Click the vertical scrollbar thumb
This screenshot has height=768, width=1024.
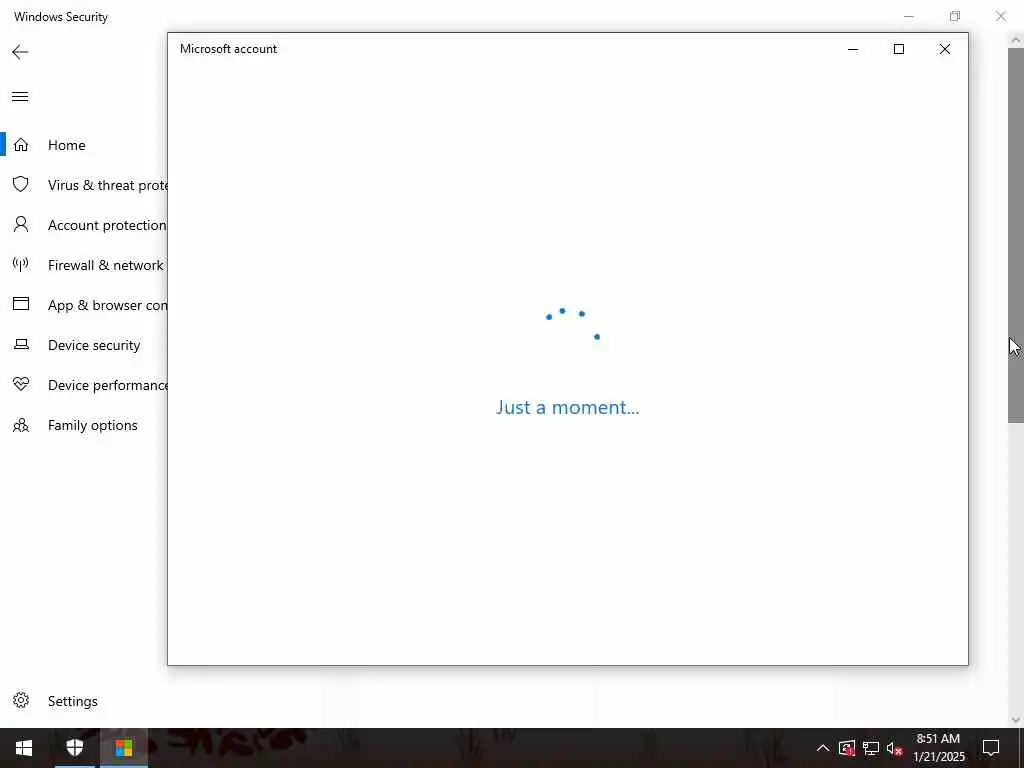click(1016, 235)
